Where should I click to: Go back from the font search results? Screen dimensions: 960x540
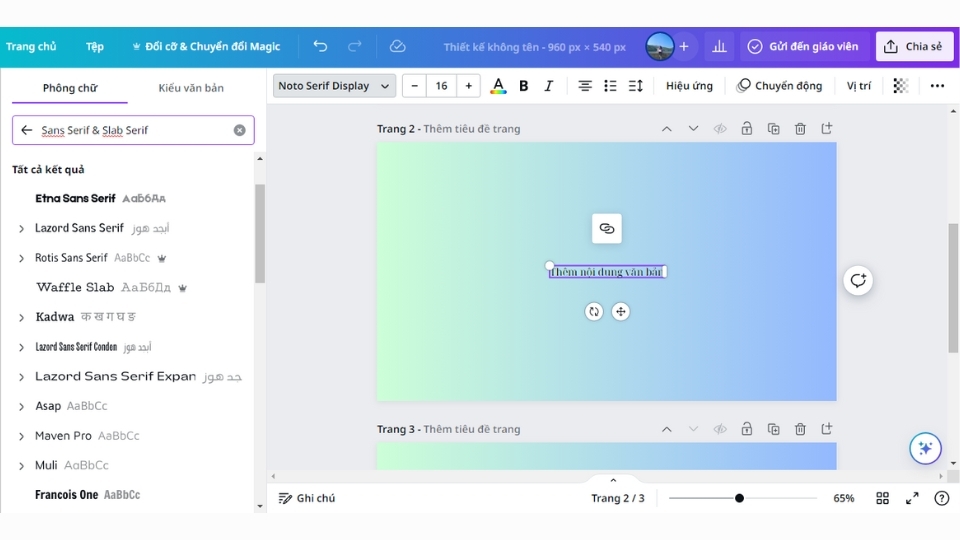(x=26, y=130)
